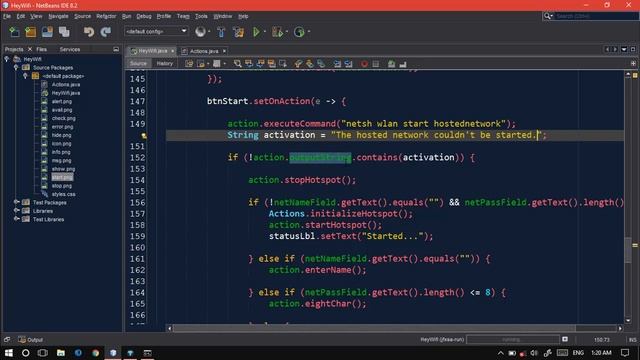The image size is (640, 360).
Task: Click the Search input field
Action: pos(596,16)
